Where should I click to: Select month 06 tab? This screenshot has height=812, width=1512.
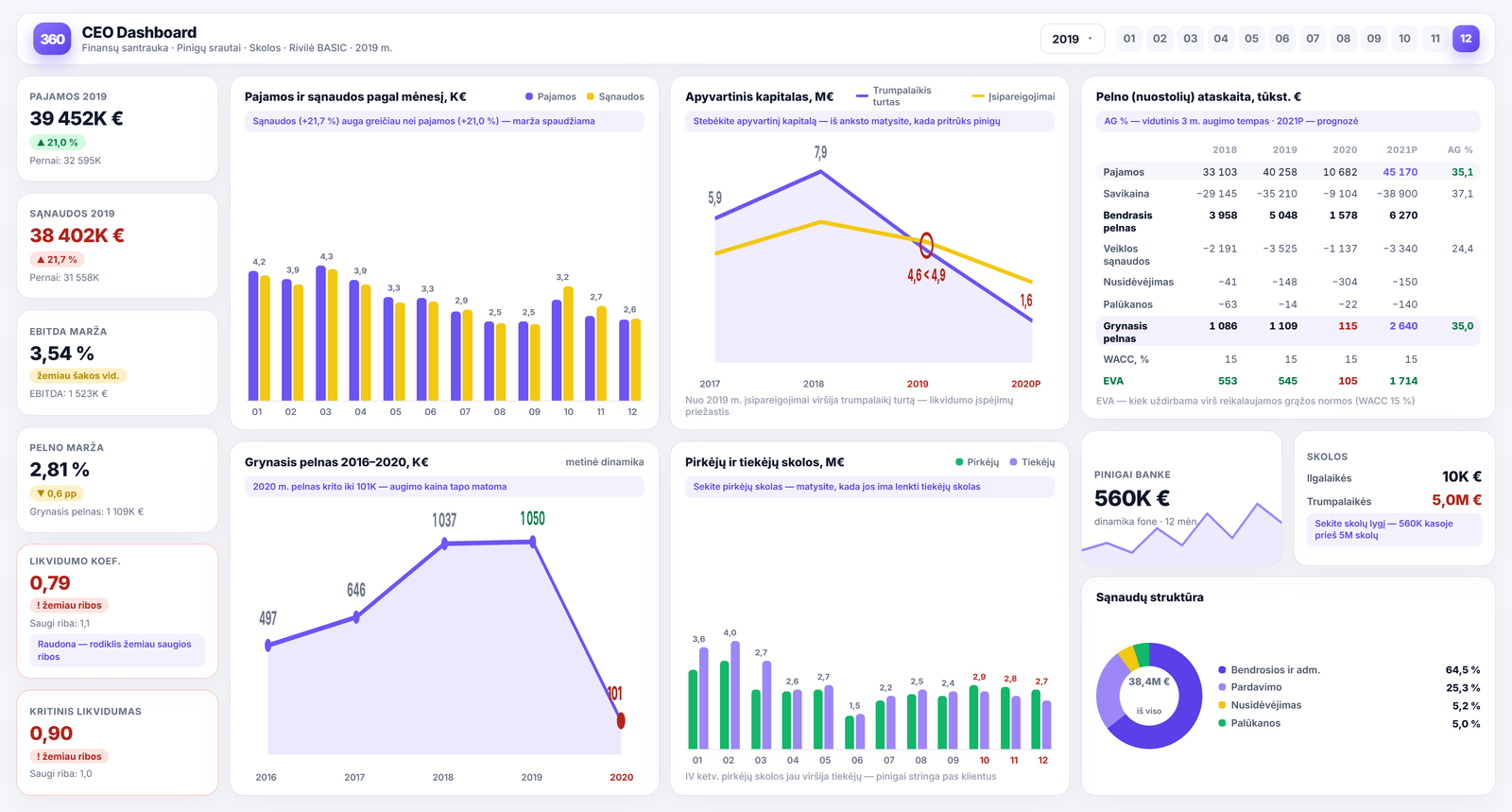pos(1282,39)
